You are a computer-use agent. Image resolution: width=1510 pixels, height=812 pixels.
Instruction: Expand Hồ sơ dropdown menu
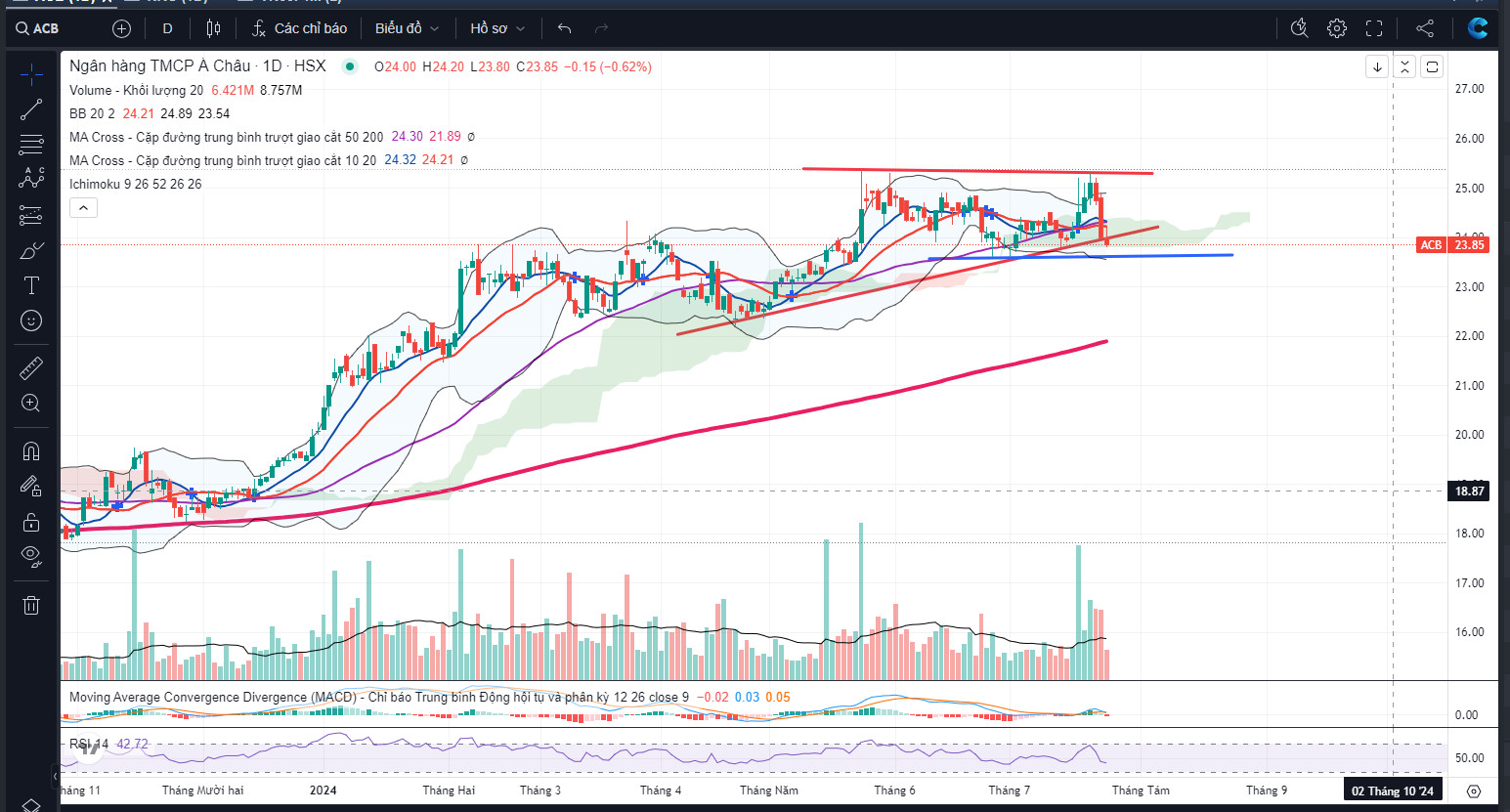[496, 28]
